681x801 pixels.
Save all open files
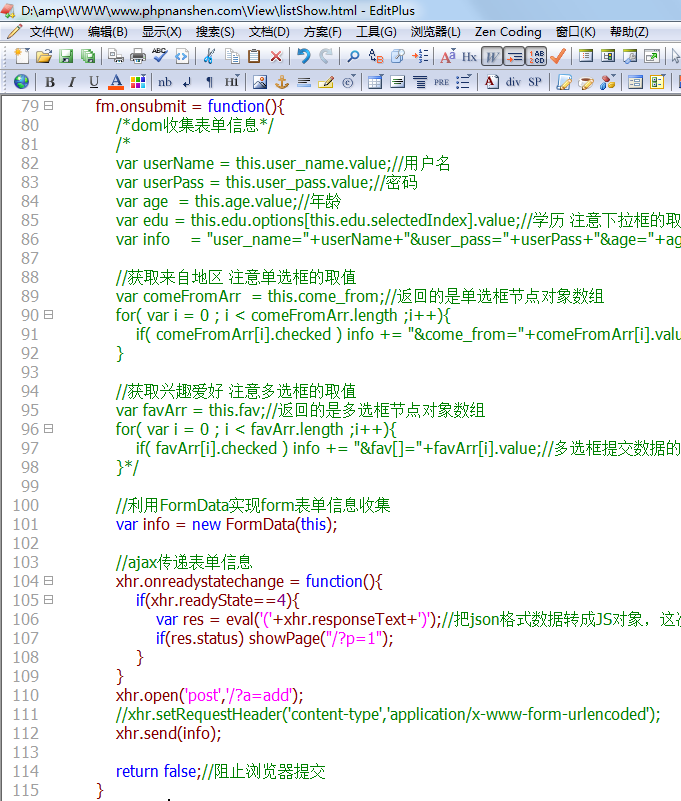88,56
